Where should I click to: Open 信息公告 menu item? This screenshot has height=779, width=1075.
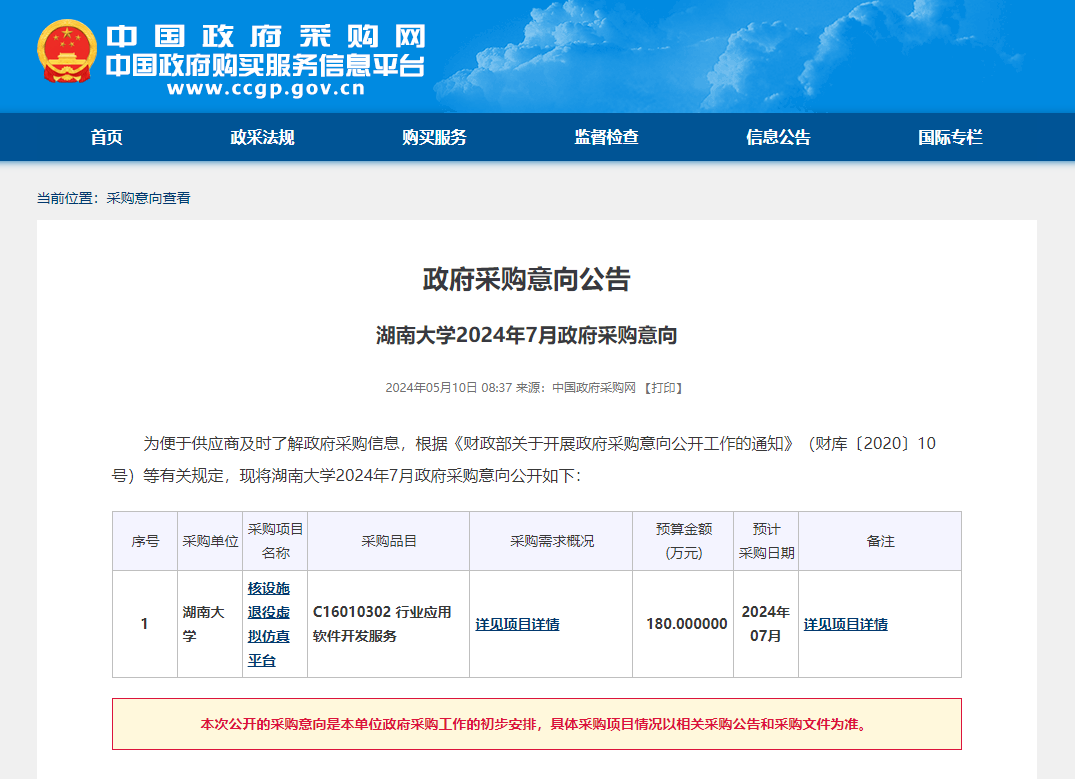[778, 137]
